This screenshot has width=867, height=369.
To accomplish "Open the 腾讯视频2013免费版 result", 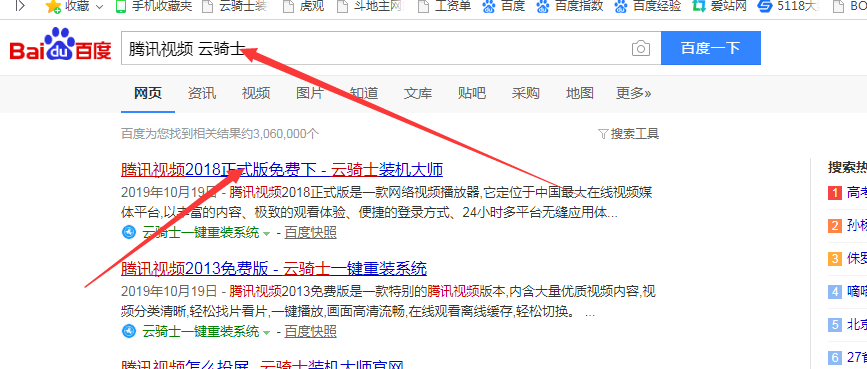I will [x=274, y=269].
